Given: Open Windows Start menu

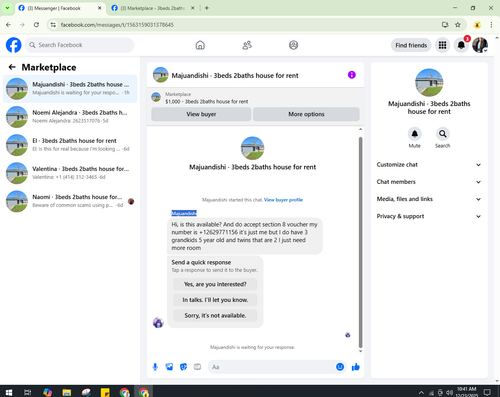Looking at the screenshot, I should tap(9, 392).
